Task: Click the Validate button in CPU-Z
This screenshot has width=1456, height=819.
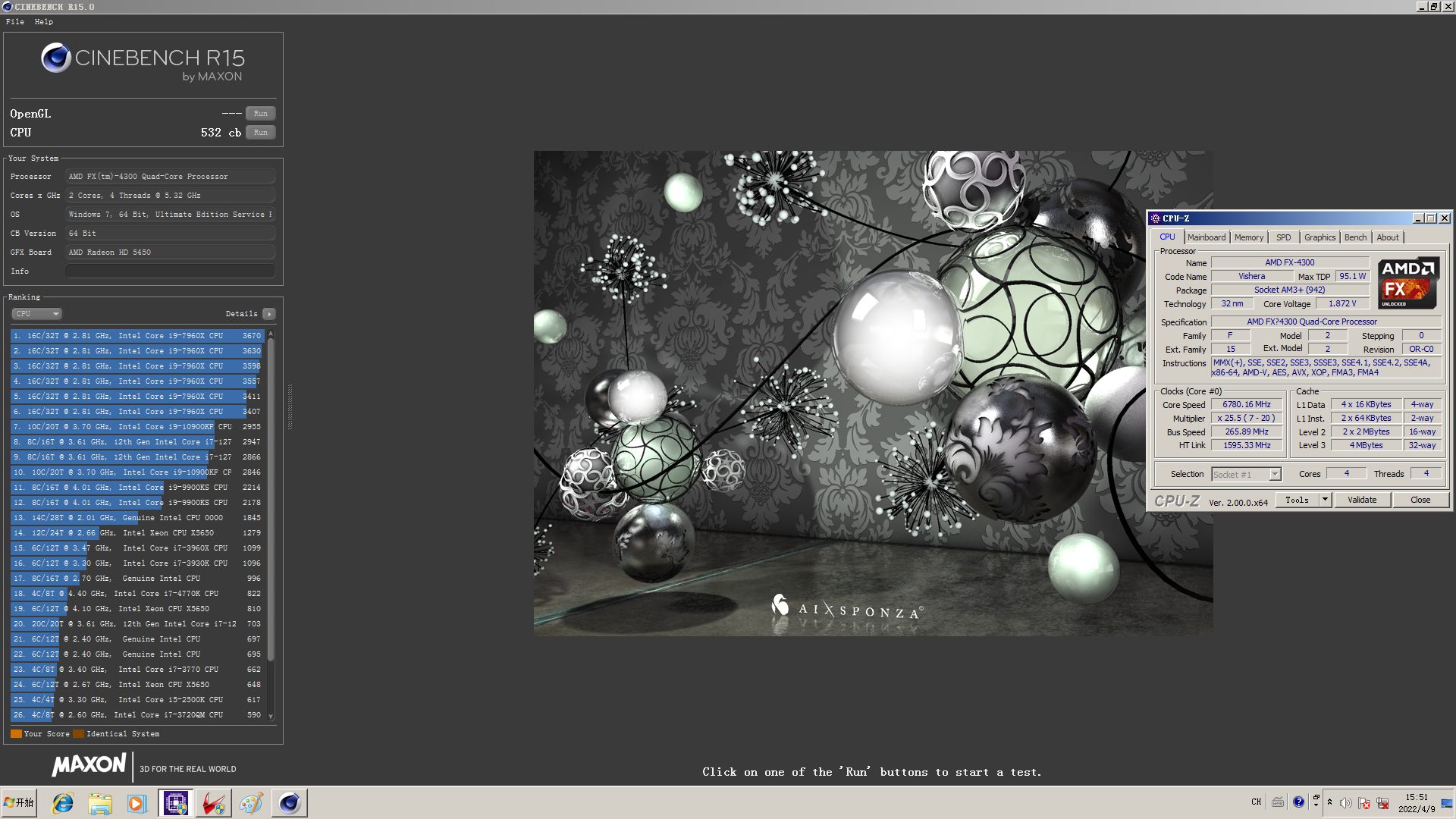Action: pos(1362,500)
